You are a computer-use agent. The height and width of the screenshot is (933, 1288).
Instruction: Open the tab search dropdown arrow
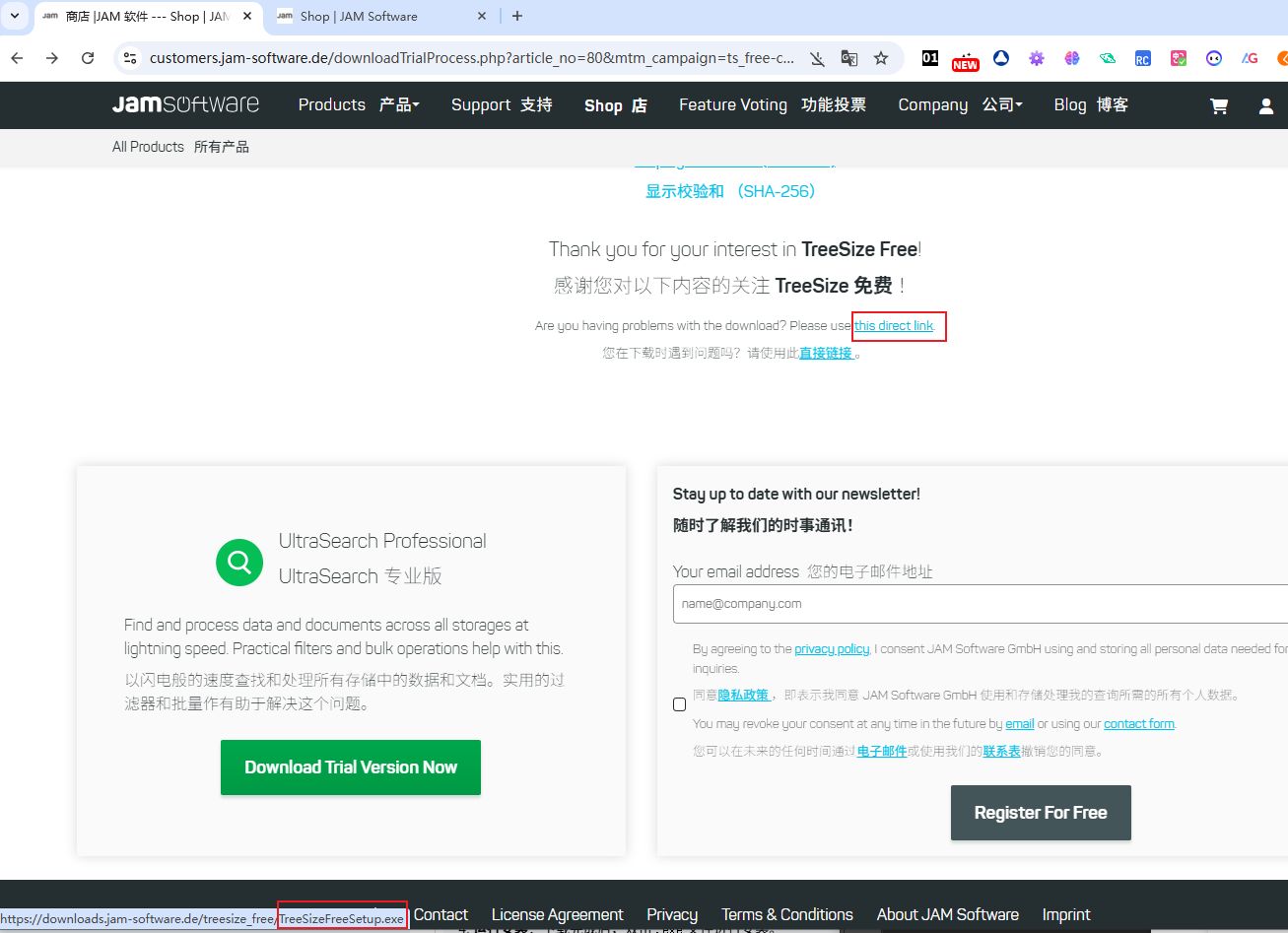pos(15,16)
